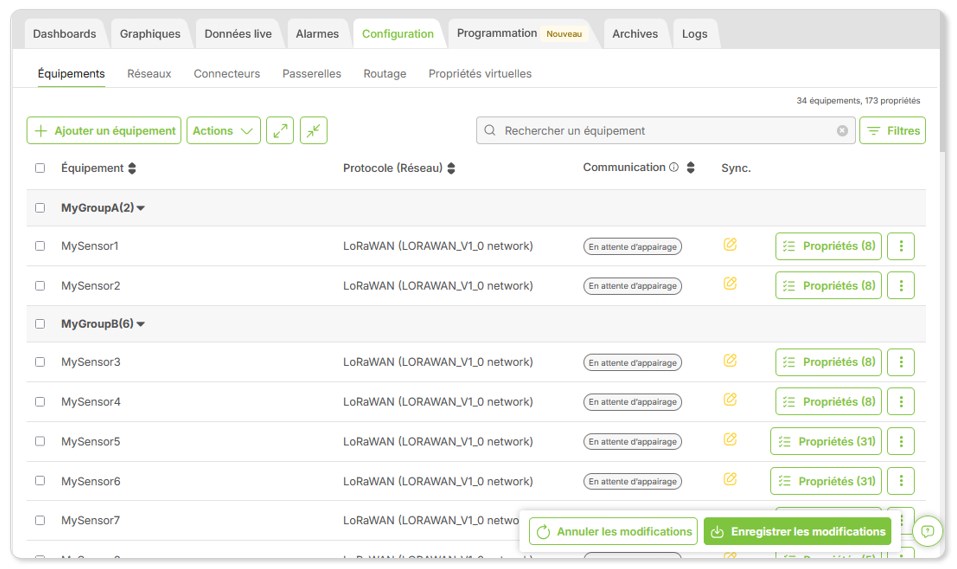Open MySensor2 Propriétés (8) button
957x569 pixels.
tap(828, 286)
